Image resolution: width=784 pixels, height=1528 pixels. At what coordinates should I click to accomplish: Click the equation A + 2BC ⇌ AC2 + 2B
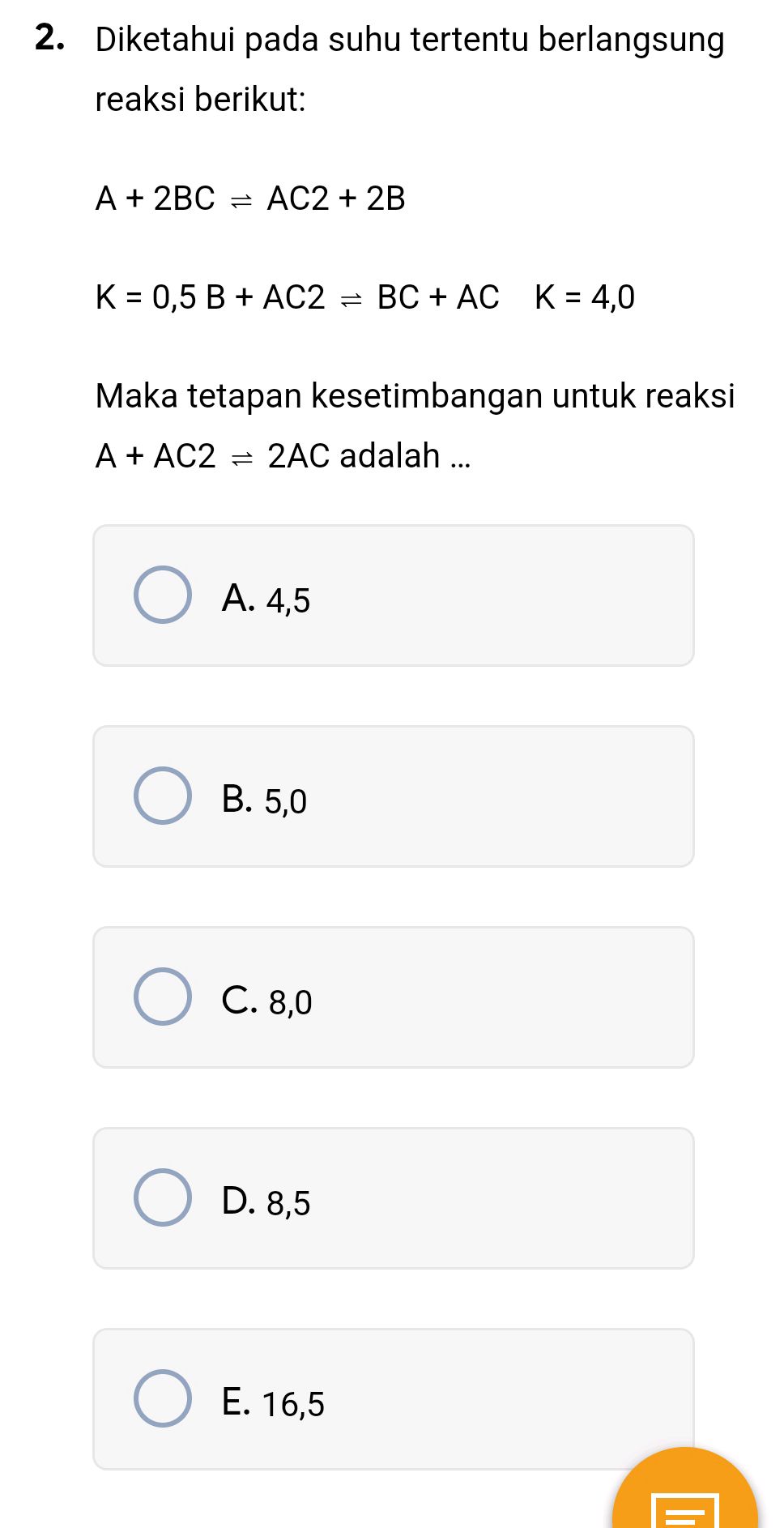[249, 199]
